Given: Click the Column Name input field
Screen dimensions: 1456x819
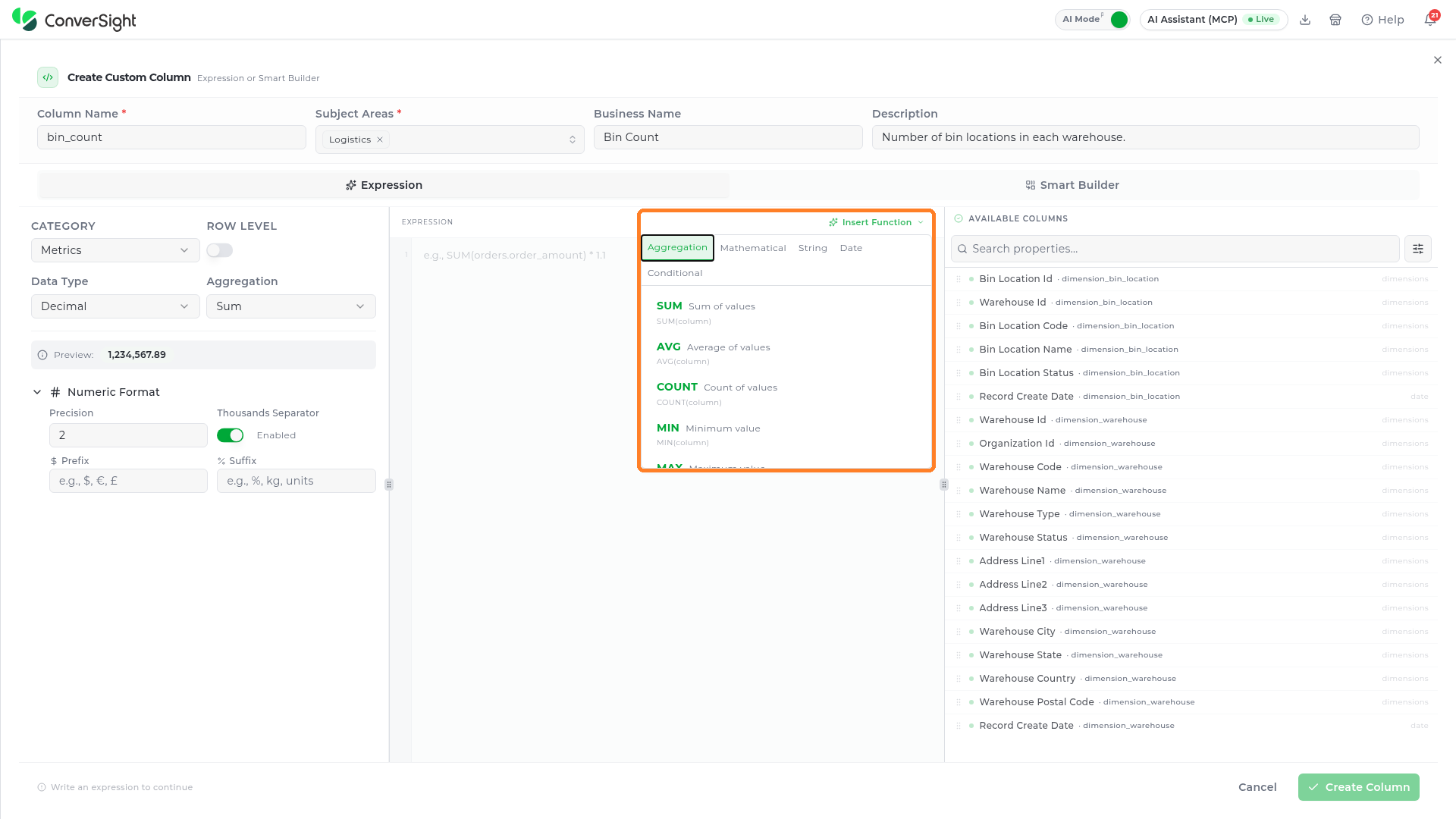Looking at the screenshot, I should (171, 137).
